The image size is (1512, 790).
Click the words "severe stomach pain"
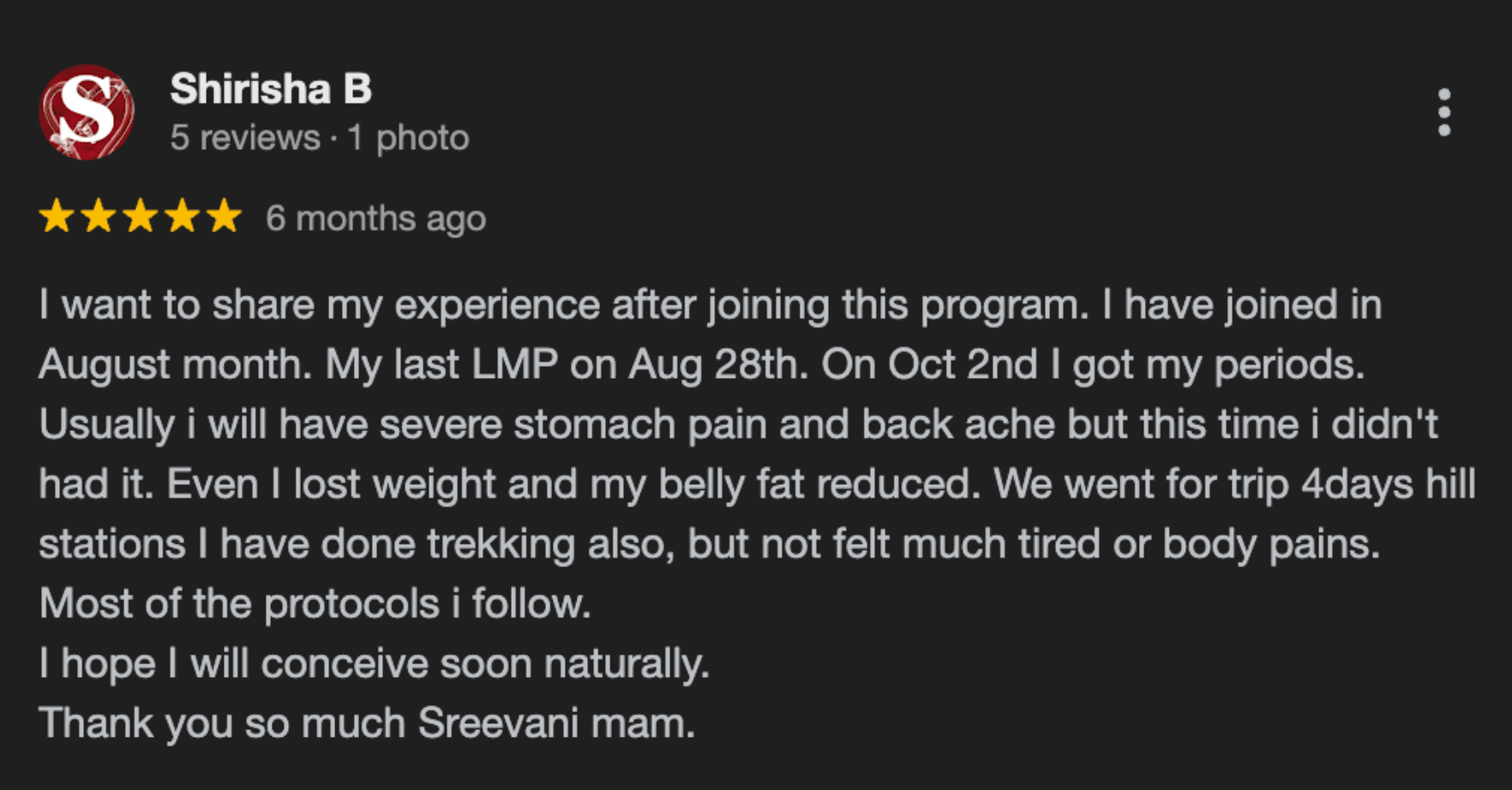point(528,425)
